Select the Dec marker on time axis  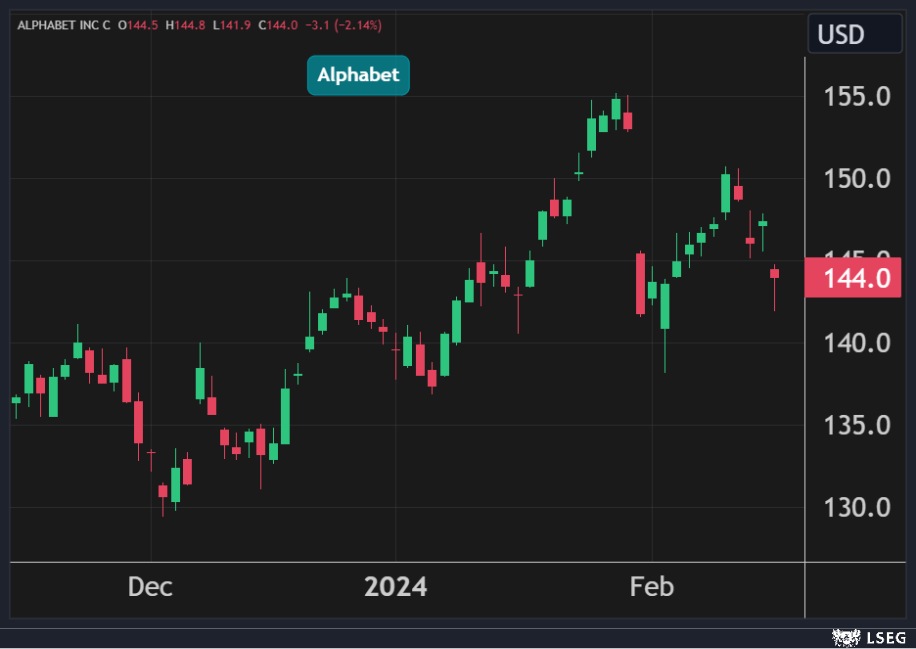click(150, 586)
